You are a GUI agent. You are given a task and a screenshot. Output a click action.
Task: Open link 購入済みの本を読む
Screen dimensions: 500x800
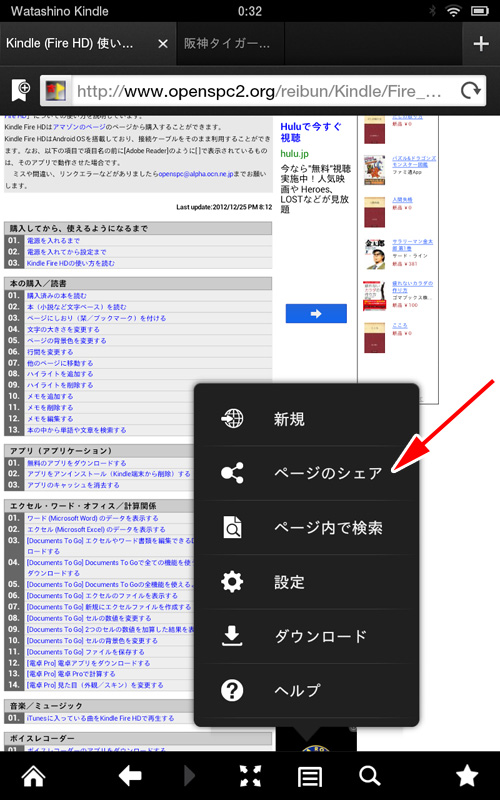point(57,296)
